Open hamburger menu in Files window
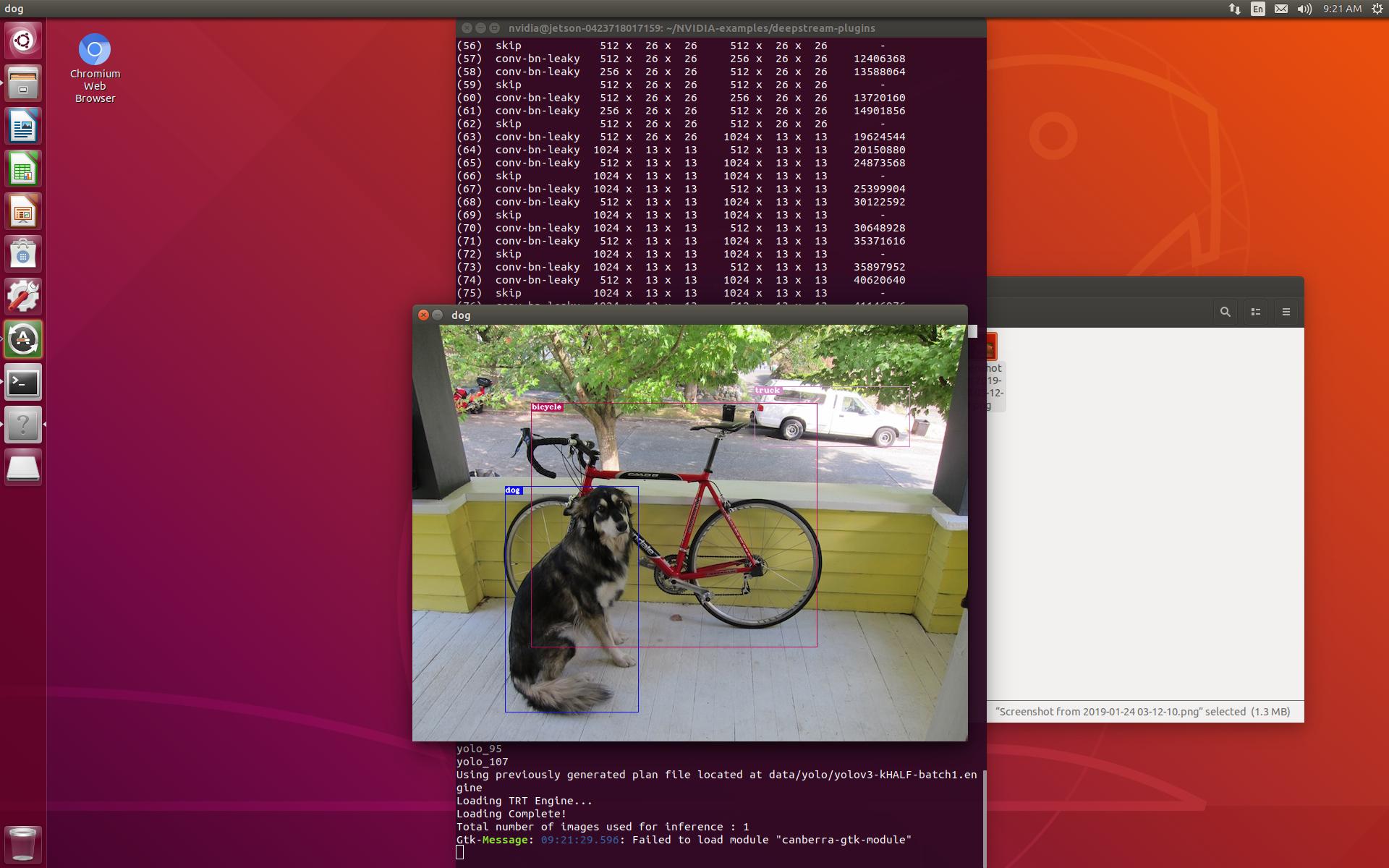 [x=1286, y=312]
